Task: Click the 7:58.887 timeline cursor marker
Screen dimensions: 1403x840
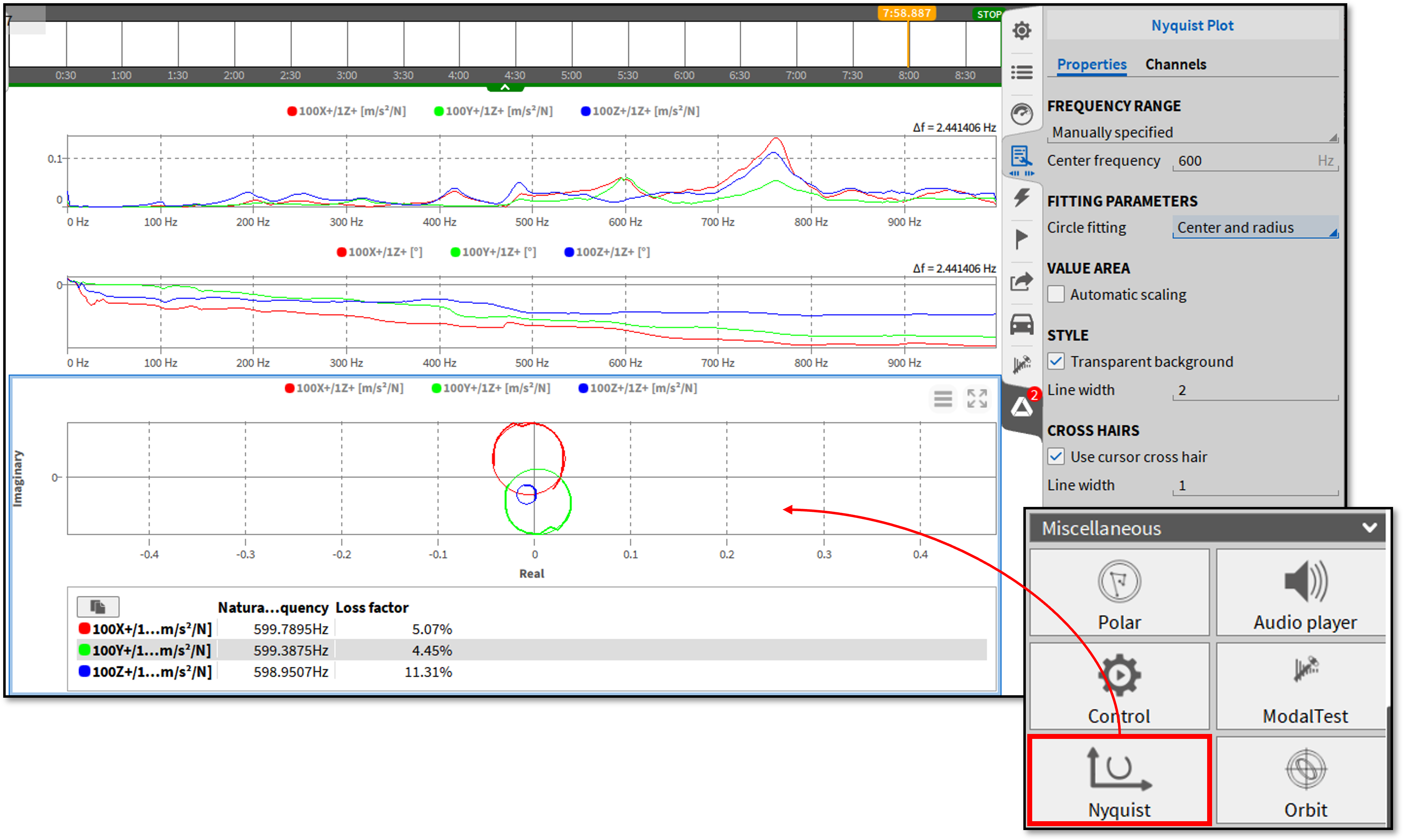Action: (x=907, y=13)
